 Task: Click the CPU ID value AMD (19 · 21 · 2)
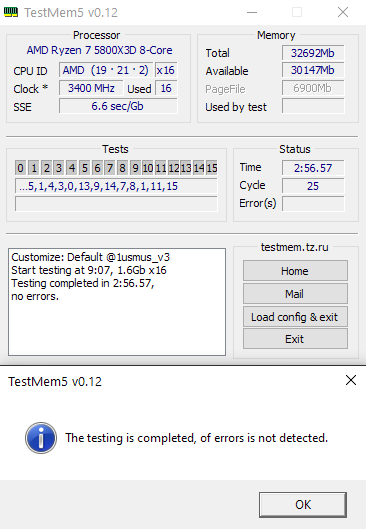(x=106, y=70)
